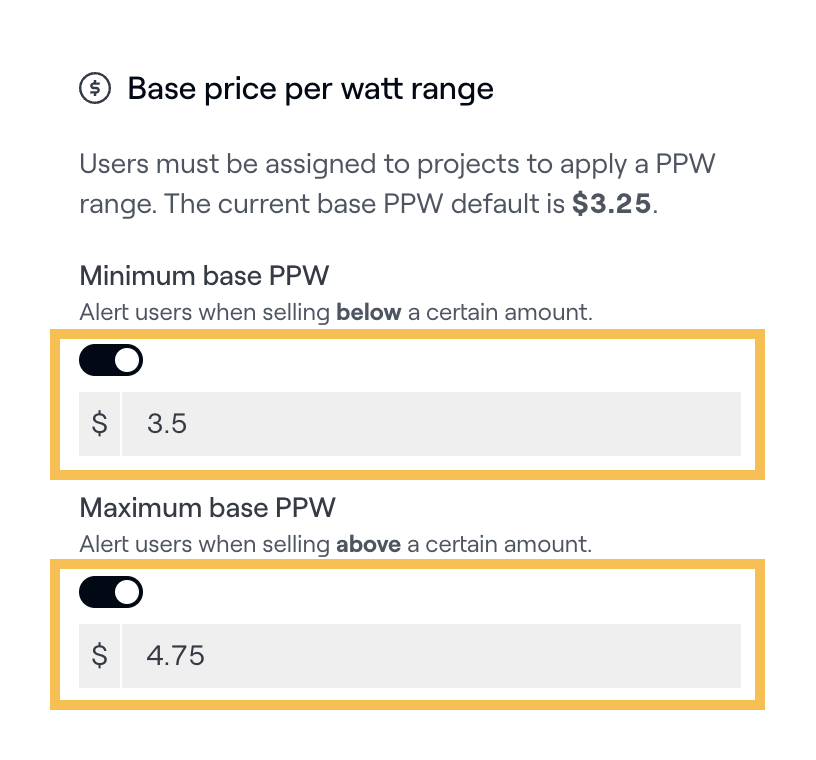Image resolution: width=816 pixels, height=760 pixels.
Task: Select the Minimum base PPW label
Action: [x=204, y=275]
